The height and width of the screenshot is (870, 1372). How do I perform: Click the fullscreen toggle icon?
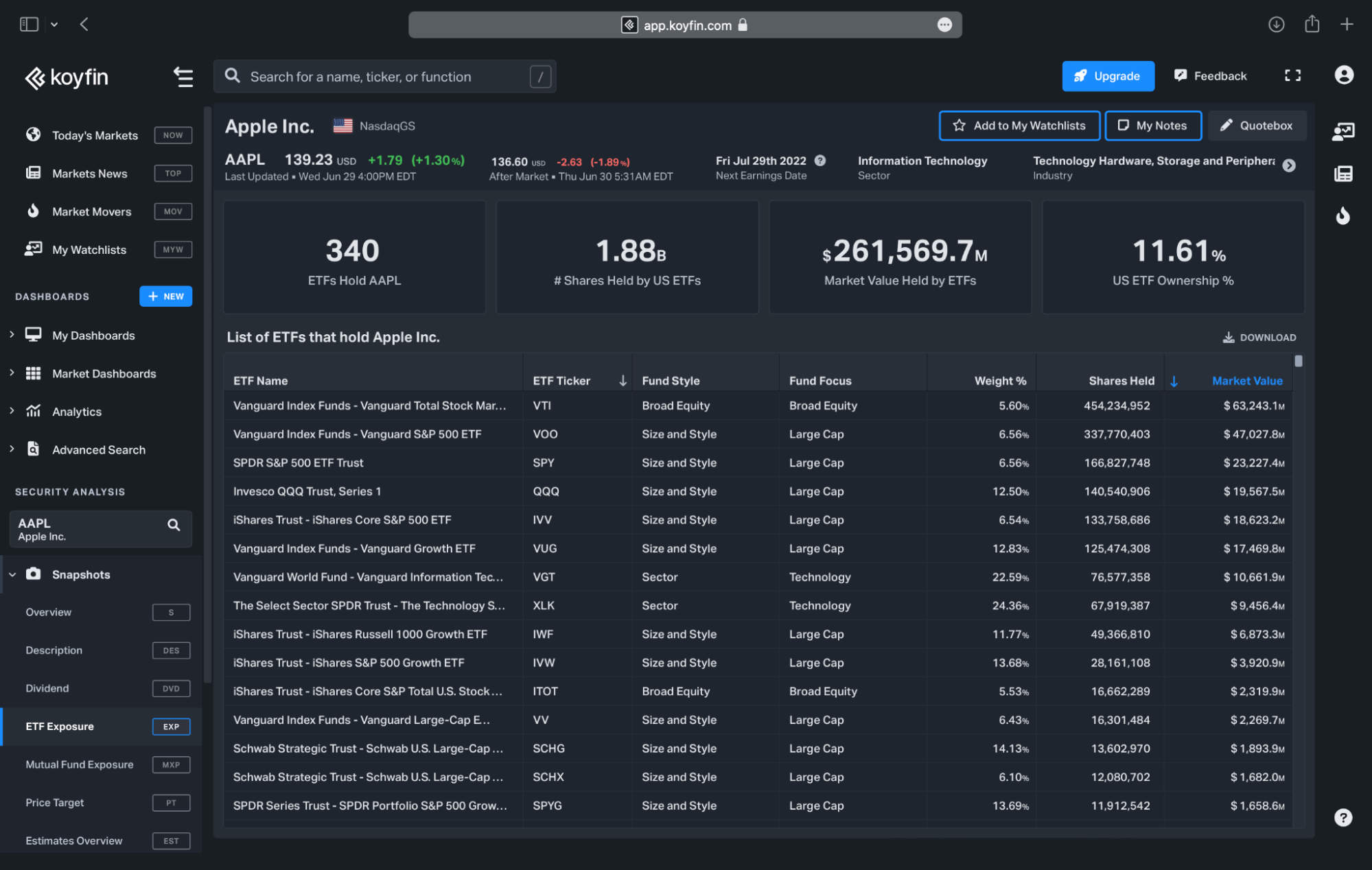click(x=1292, y=75)
